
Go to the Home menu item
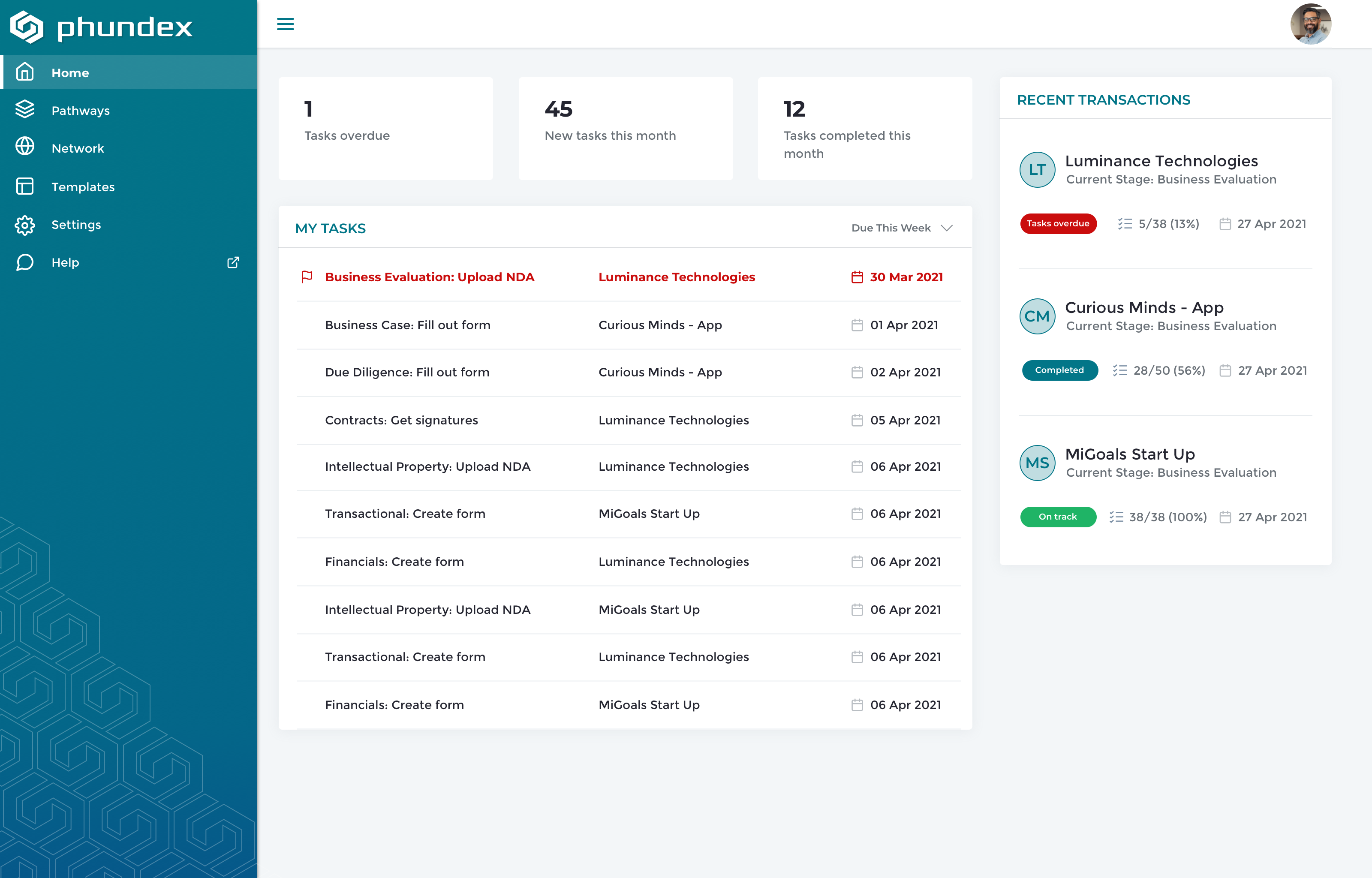point(70,73)
